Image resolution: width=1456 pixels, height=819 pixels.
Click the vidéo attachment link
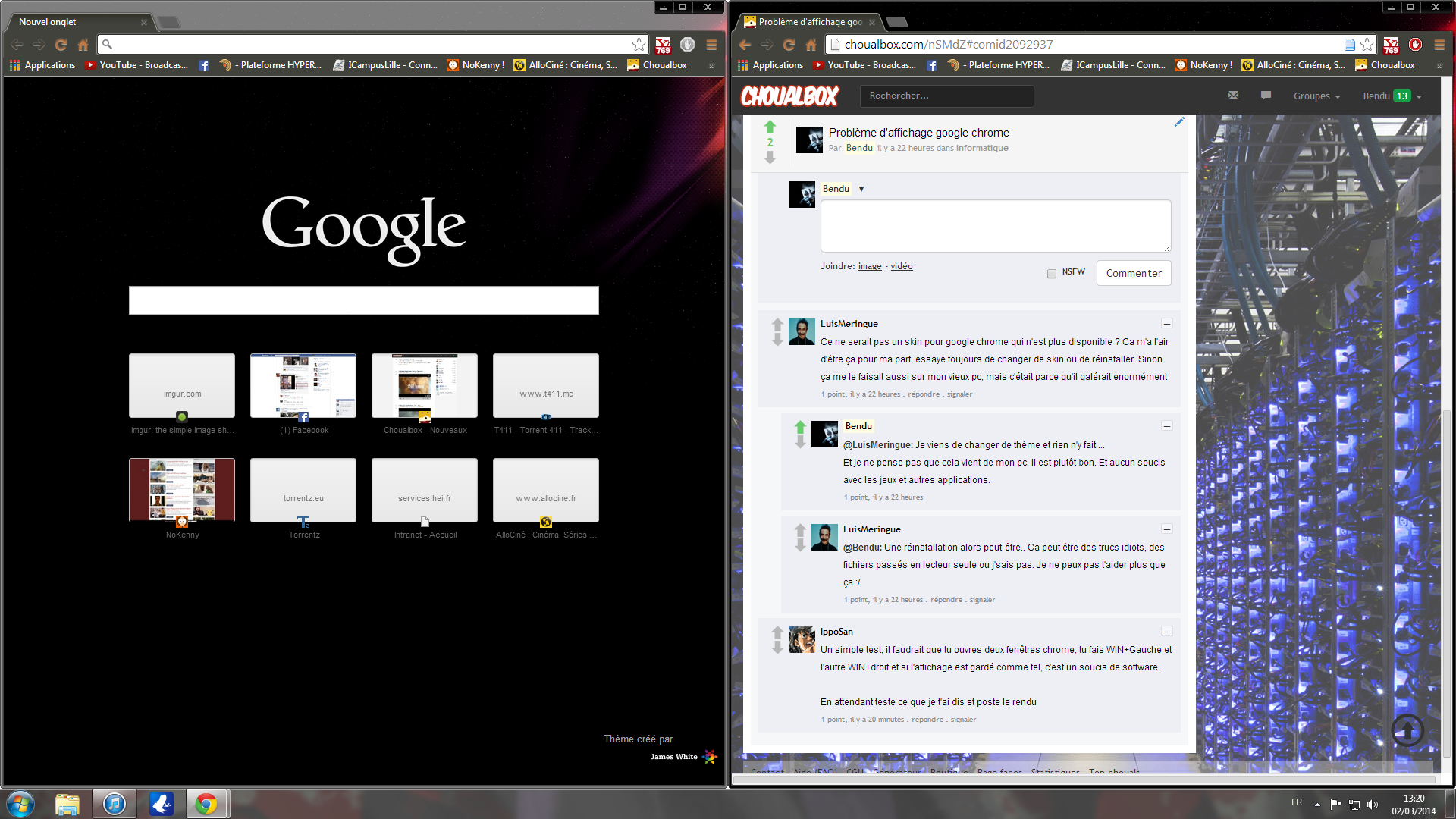pos(901,266)
